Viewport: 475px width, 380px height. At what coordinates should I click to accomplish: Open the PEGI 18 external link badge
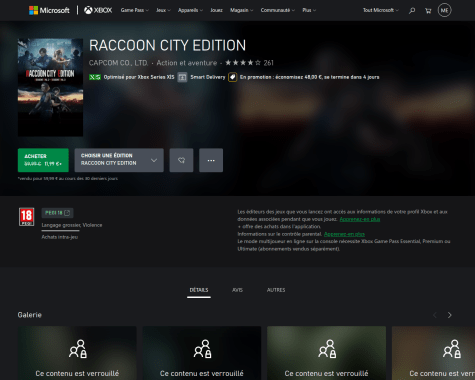pyautogui.click(x=57, y=213)
